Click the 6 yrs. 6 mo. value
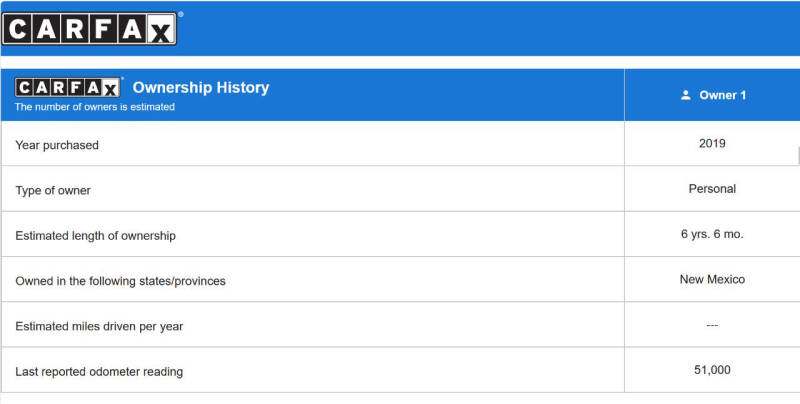Viewport: 800px width, 404px height. coord(712,234)
